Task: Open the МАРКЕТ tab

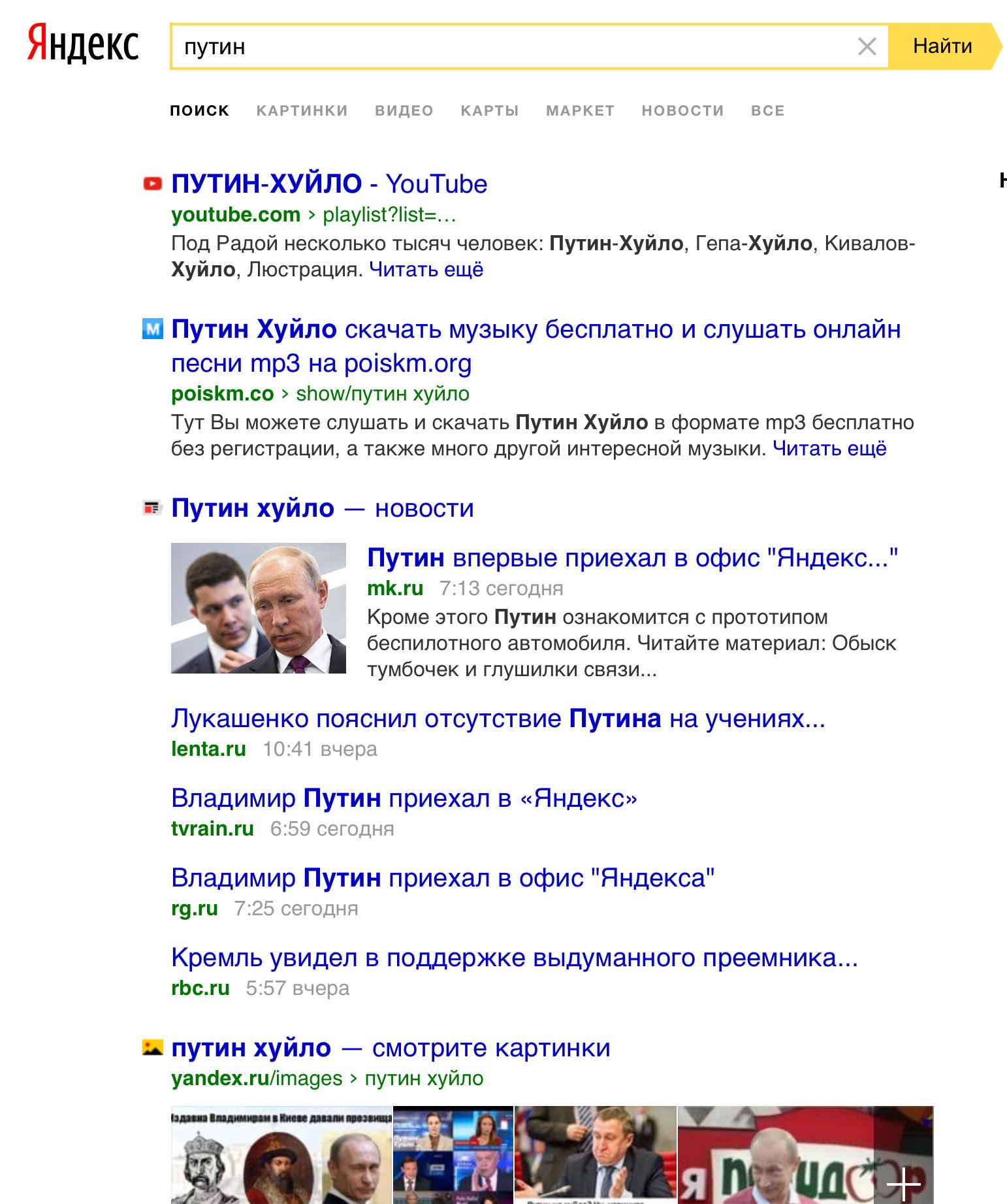Action: coord(580,110)
